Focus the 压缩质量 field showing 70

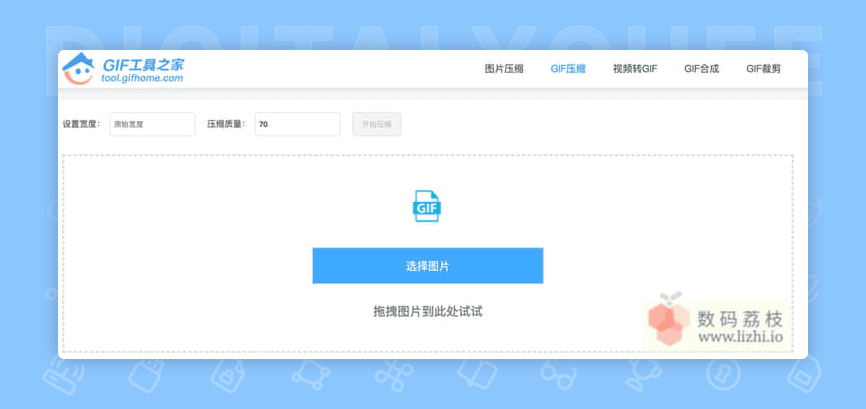click(297, 124)
